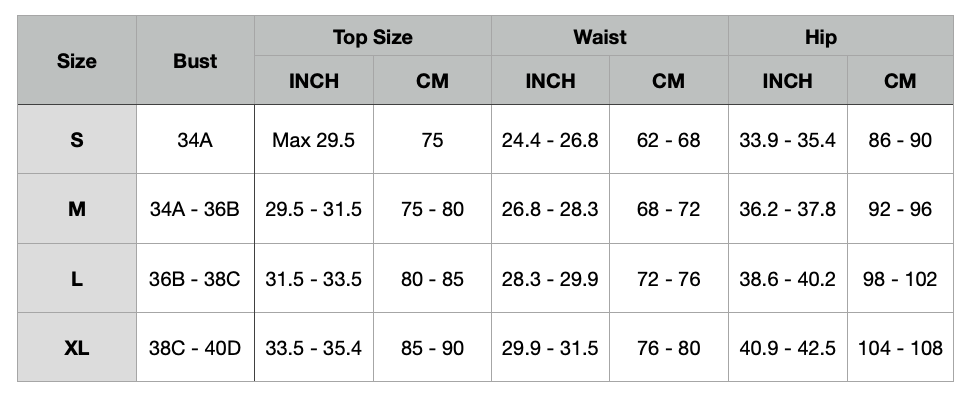Click the Top Size header cell
This screenshot has height=397, width=970.
[x=373, y=36]
